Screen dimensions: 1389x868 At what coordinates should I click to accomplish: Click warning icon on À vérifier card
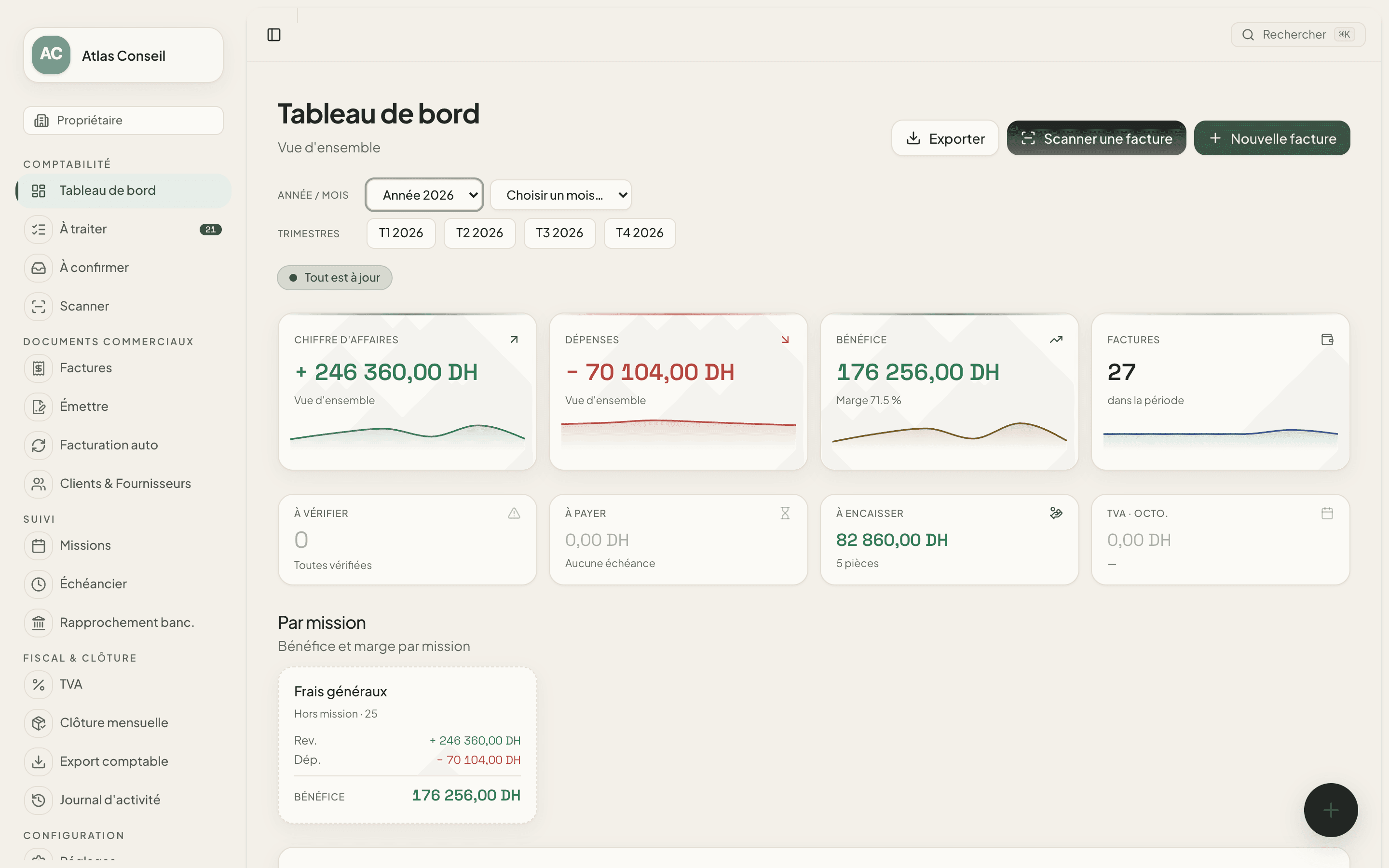[x=514, y=513]
